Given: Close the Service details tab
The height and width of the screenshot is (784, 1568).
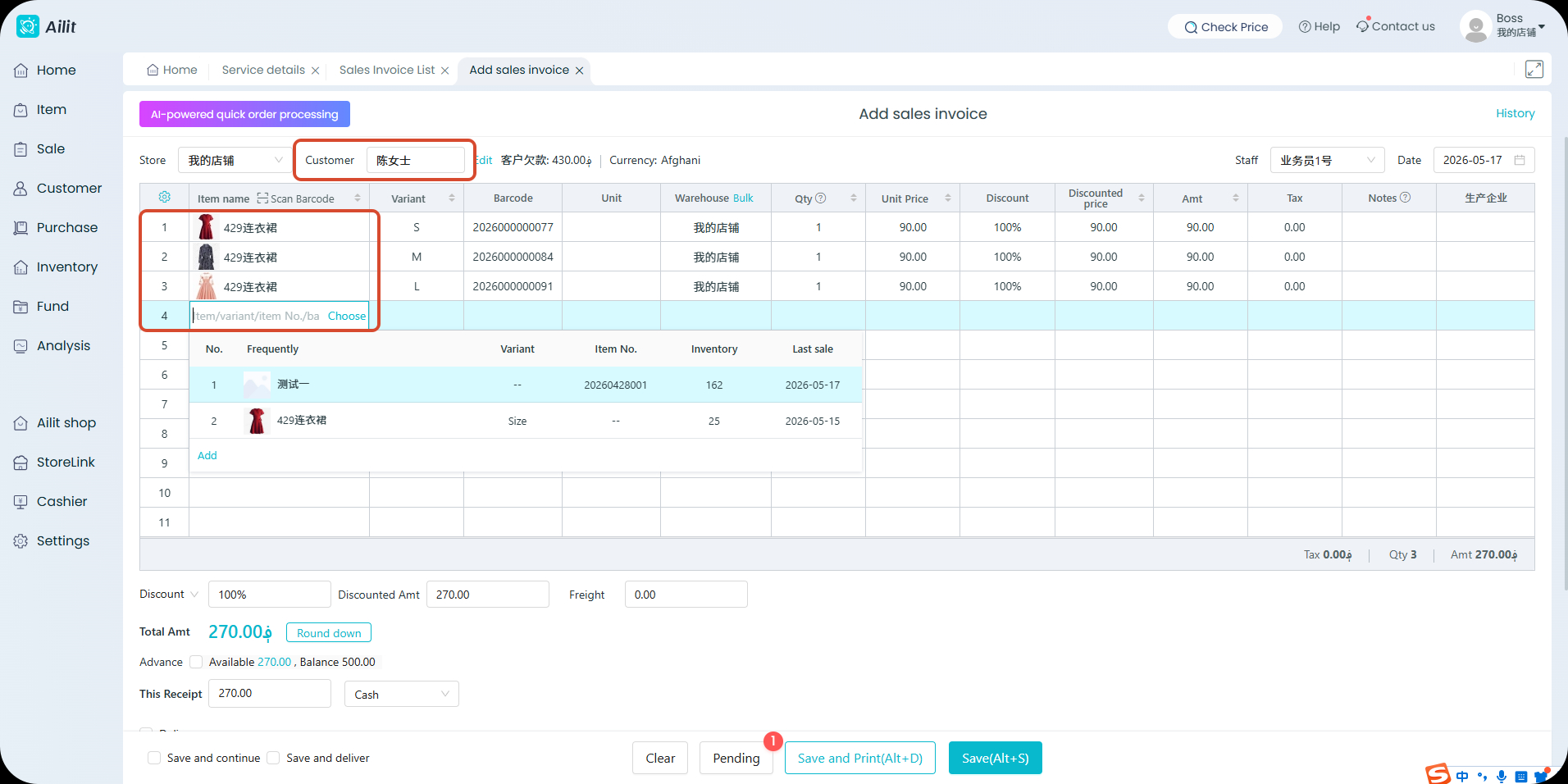Looking at the screenshot, I should [315, 71].
